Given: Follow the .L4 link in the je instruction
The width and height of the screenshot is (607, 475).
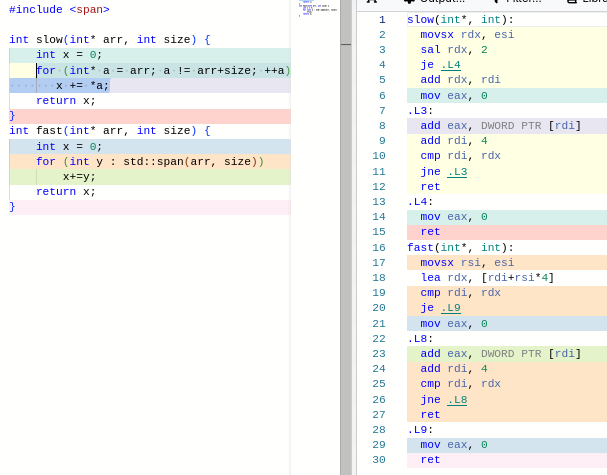Looking at the screenshot, I should [x=451, y=65].
